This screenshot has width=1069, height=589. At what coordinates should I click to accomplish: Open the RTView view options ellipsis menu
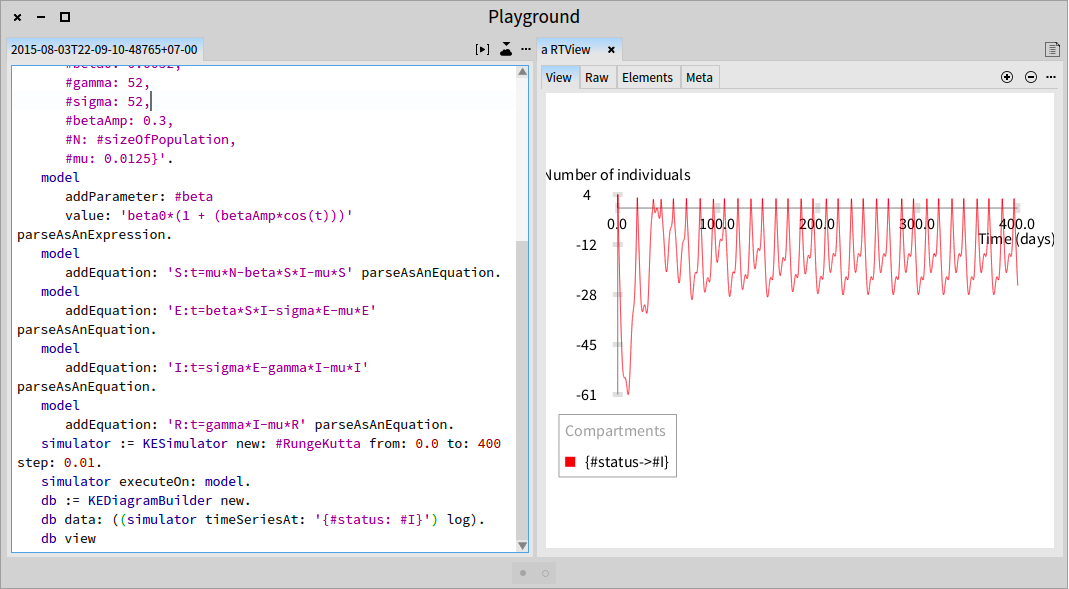tap(1051, 77)
